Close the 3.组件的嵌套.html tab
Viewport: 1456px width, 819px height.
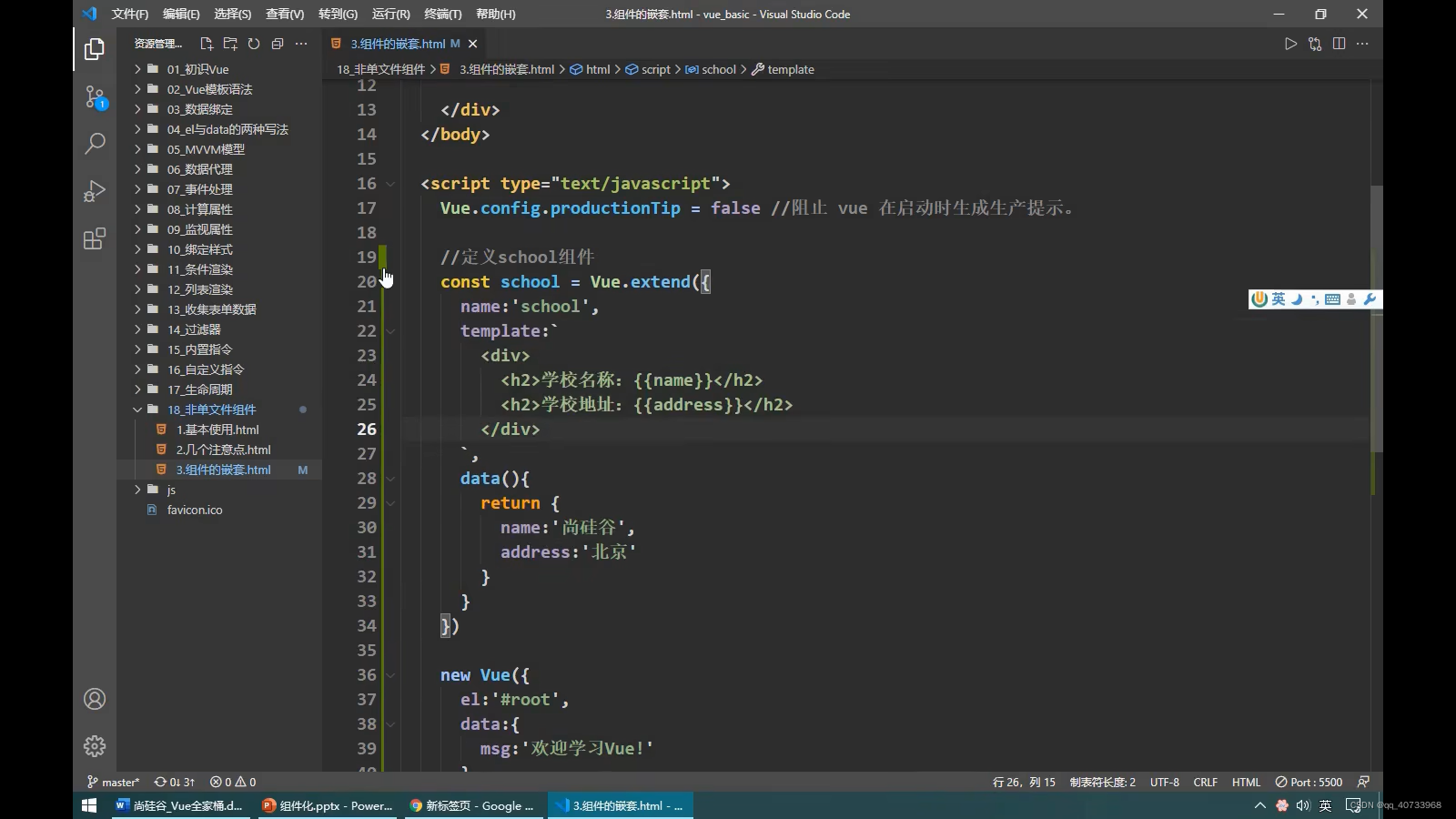[472, 44]
